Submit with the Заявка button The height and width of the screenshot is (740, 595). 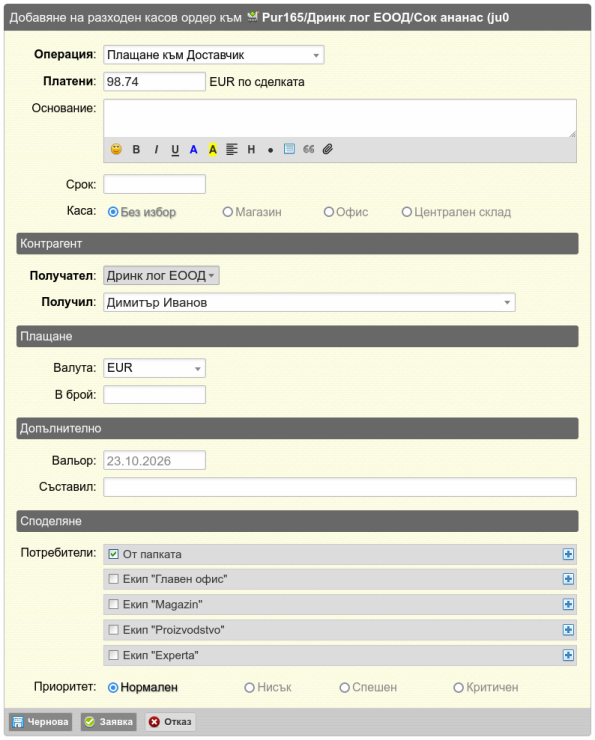point(109,722)
